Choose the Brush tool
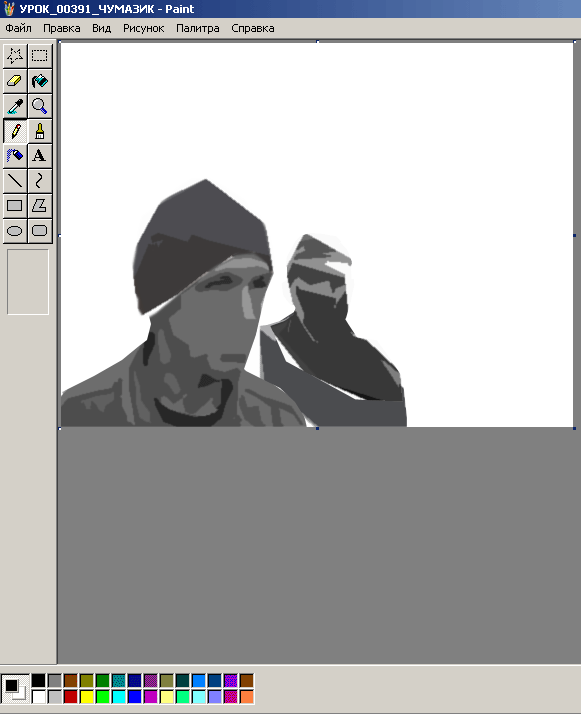Viewport: 581px width, 714px height. pyautogui.click(x=40, y=131)
